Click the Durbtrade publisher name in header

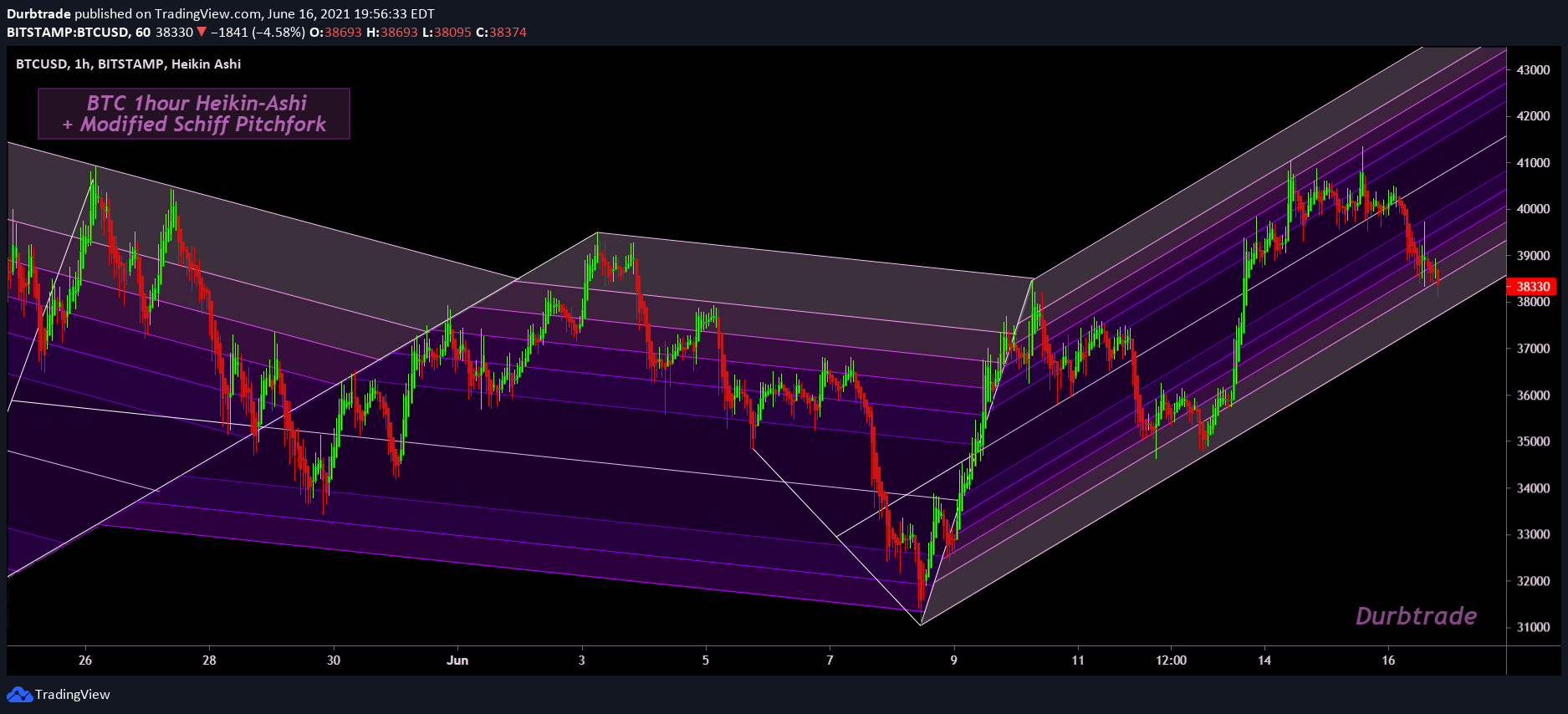(x=39, y=14)
